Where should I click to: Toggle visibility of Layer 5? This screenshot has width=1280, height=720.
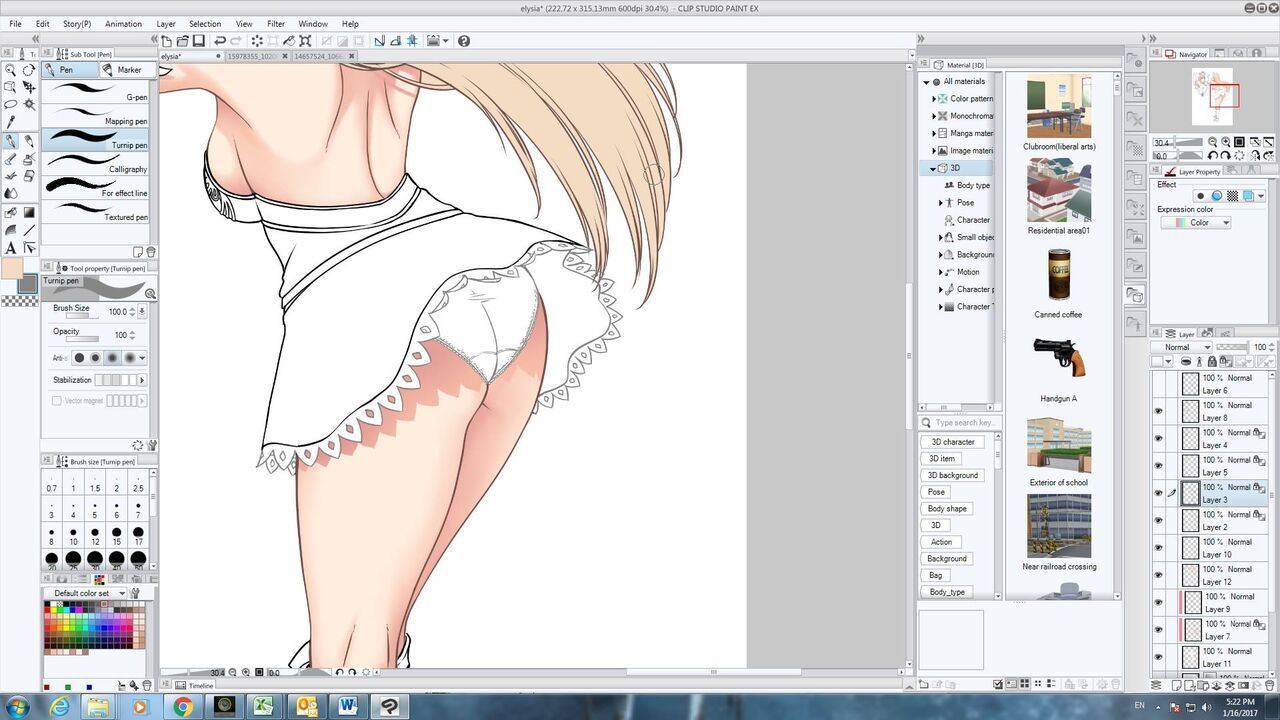1159,465
